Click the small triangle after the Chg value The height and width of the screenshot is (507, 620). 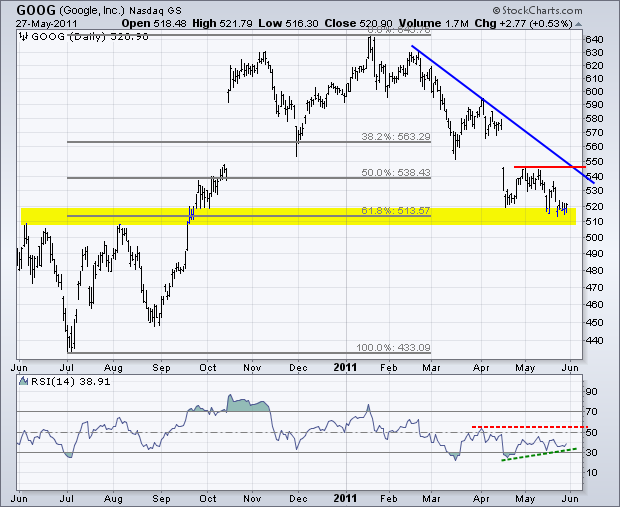click(x=578, y=24)
